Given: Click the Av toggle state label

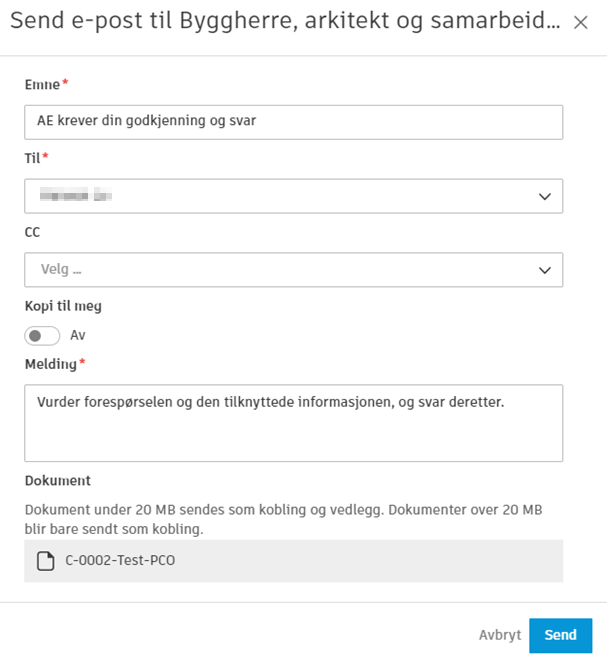Looking at the screenshot, I should coord(78,335).
